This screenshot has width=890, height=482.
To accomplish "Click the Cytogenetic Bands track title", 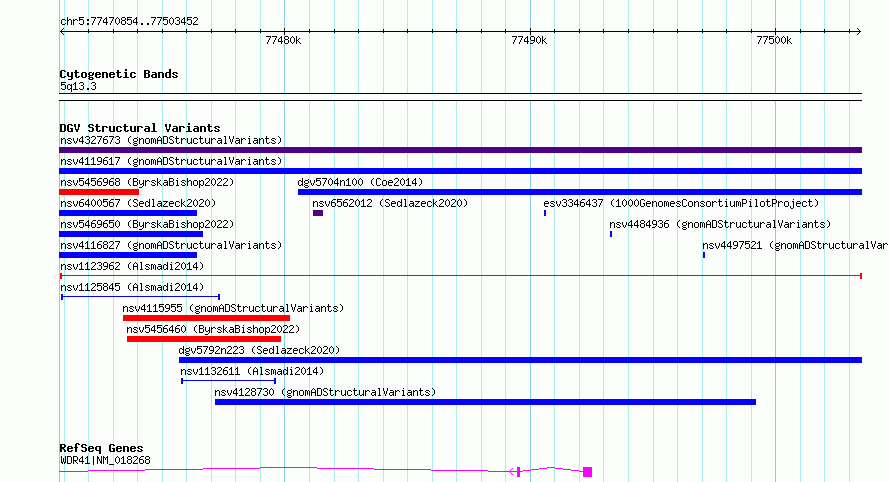I will [119, 74].
